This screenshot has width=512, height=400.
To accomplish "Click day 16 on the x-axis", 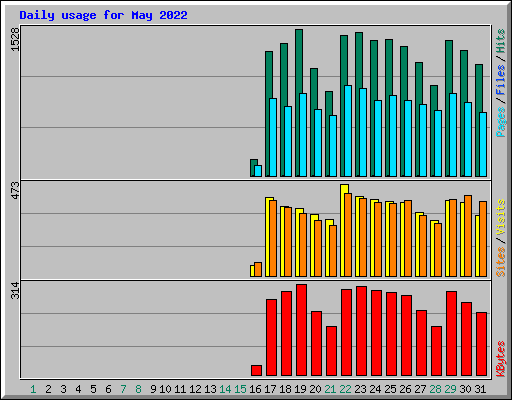I will click(255, 389).
